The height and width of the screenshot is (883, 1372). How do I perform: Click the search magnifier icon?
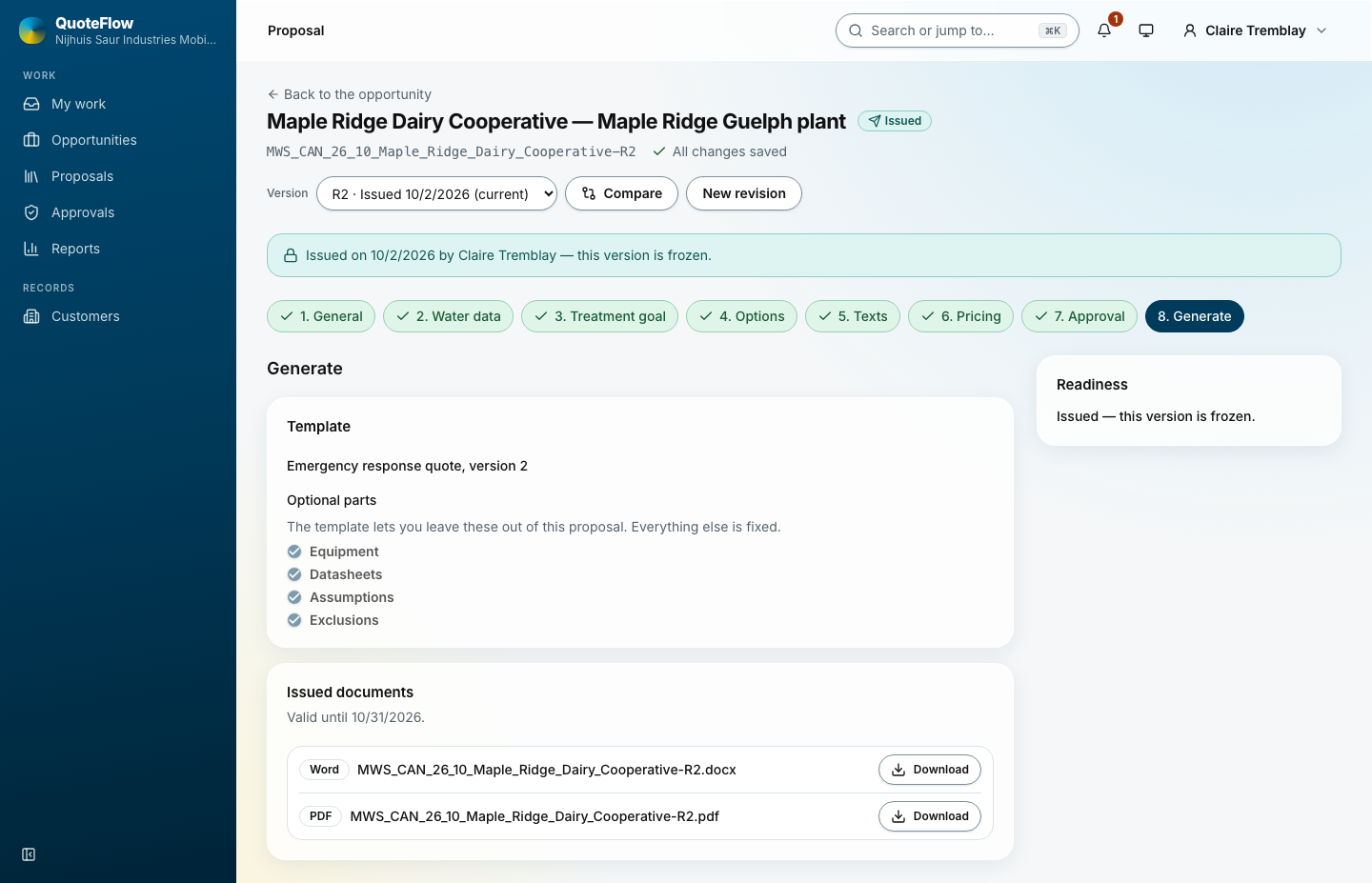856,30
